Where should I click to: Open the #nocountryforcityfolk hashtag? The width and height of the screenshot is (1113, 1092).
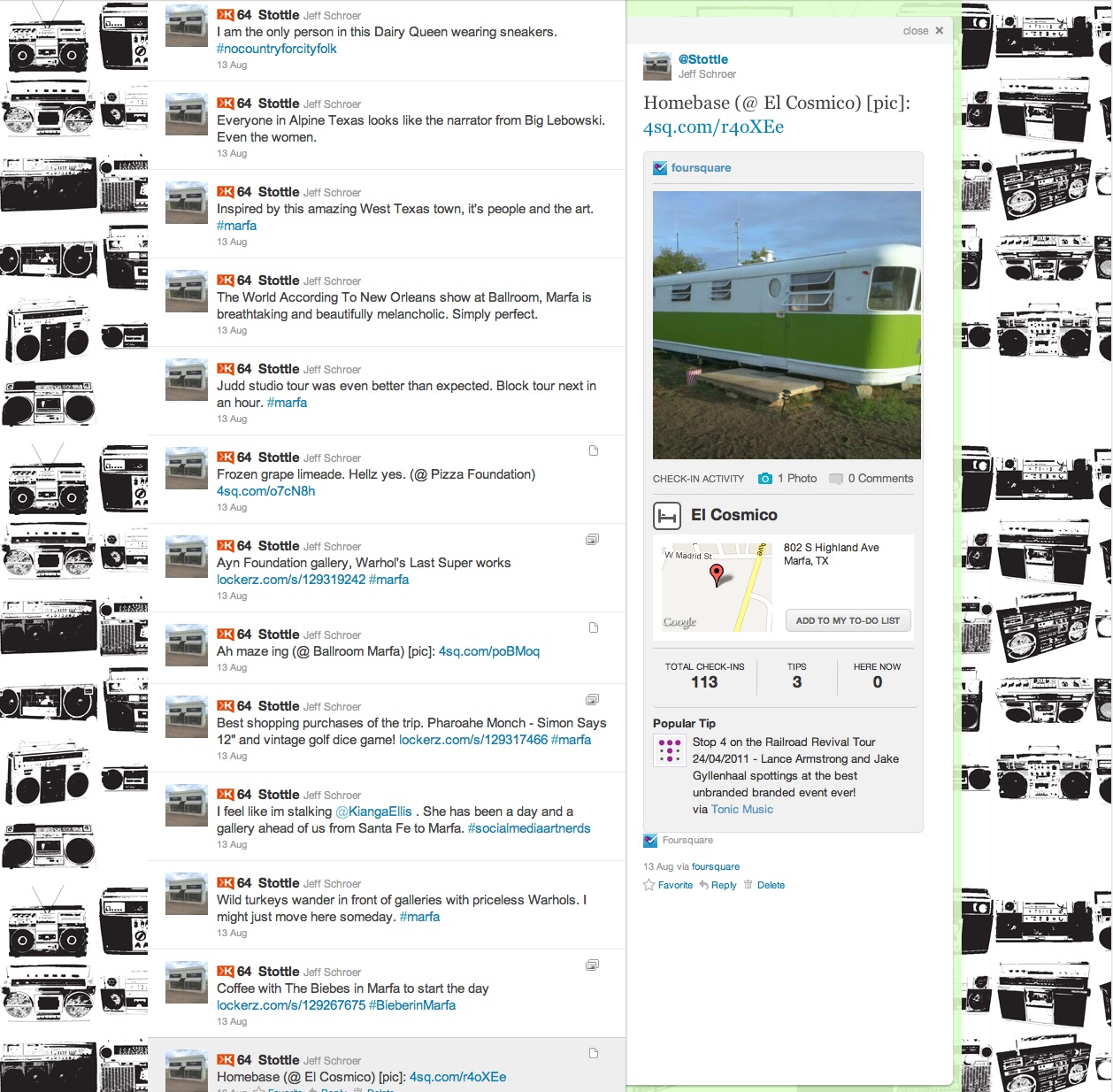277,49
